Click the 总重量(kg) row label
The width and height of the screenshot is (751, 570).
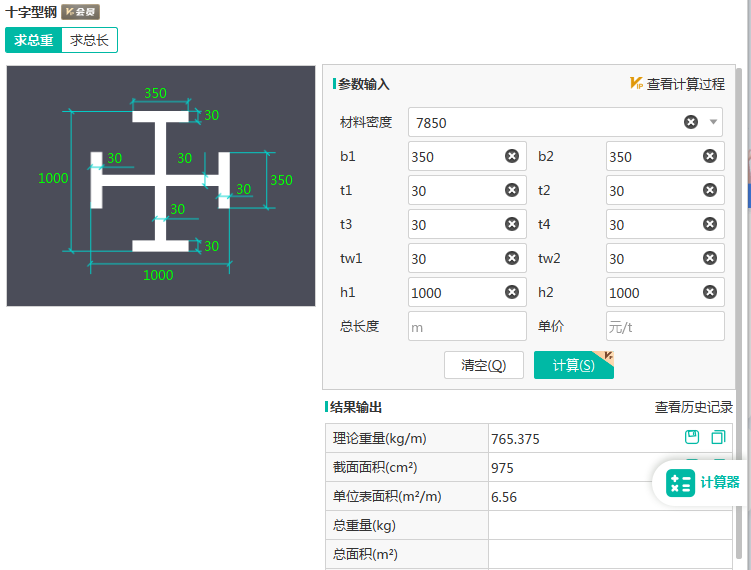pos(364,525)
